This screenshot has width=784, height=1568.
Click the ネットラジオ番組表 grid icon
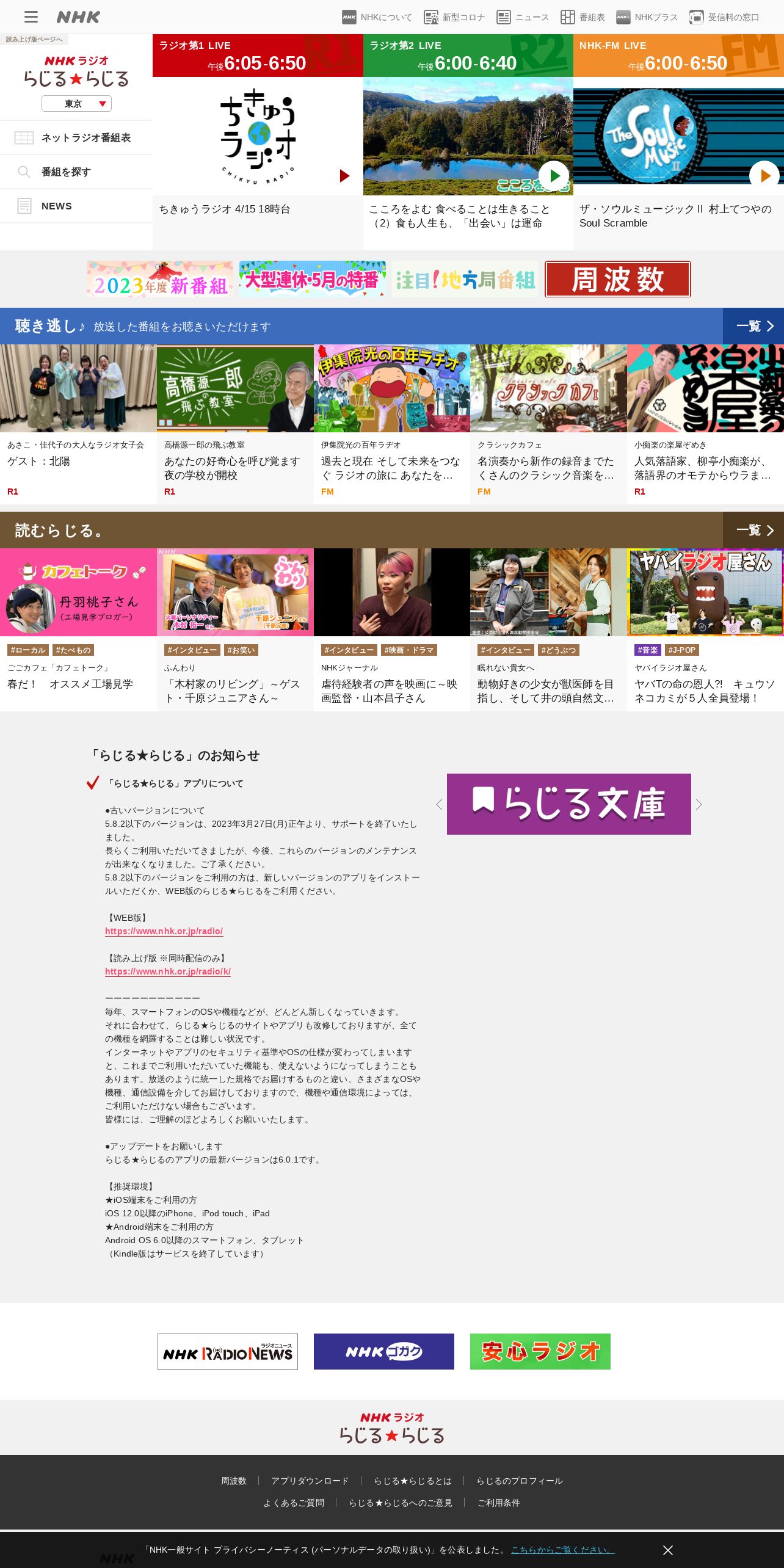click(24, 138)
